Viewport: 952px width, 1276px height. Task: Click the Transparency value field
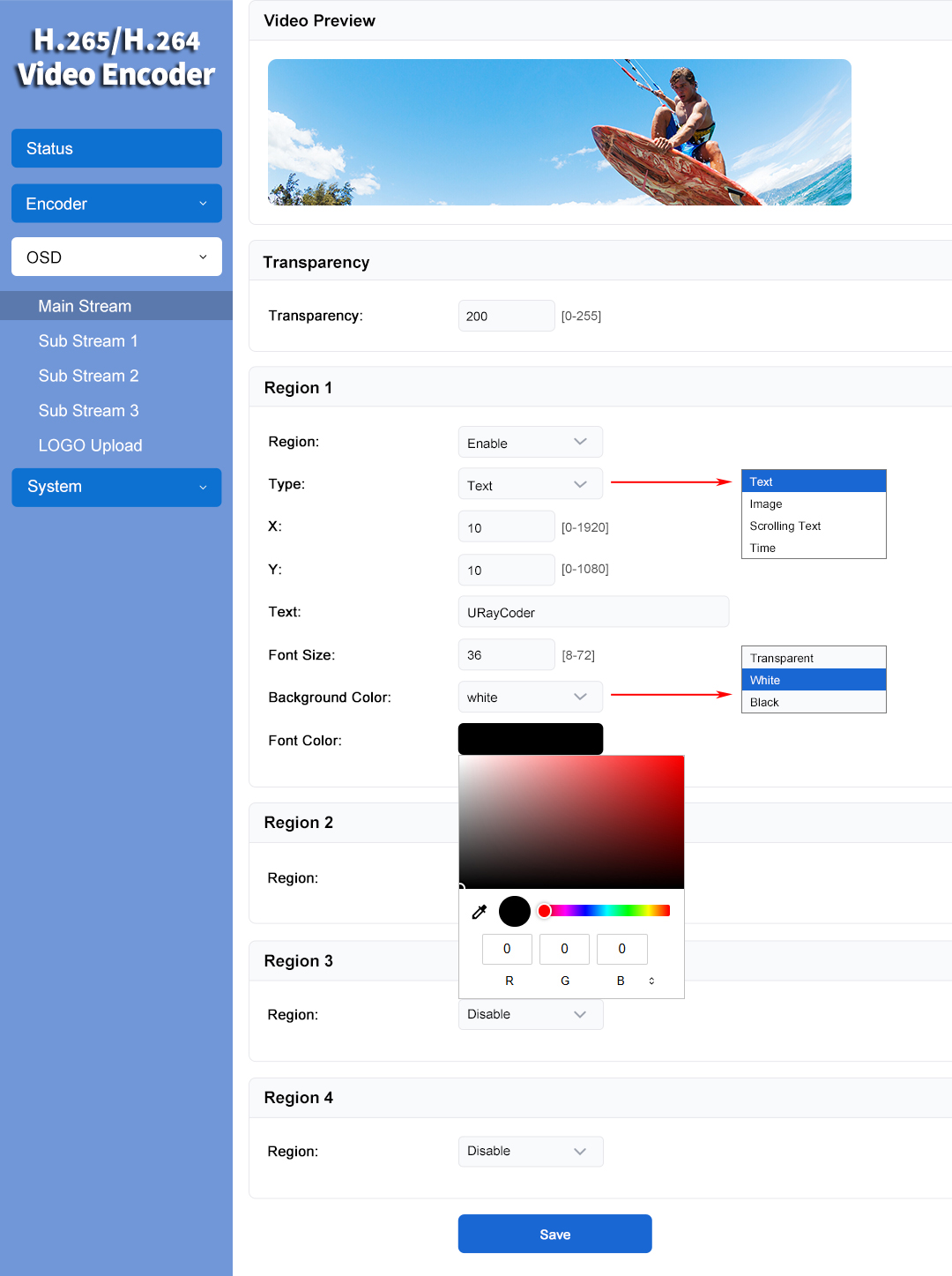tap(507, 316)
